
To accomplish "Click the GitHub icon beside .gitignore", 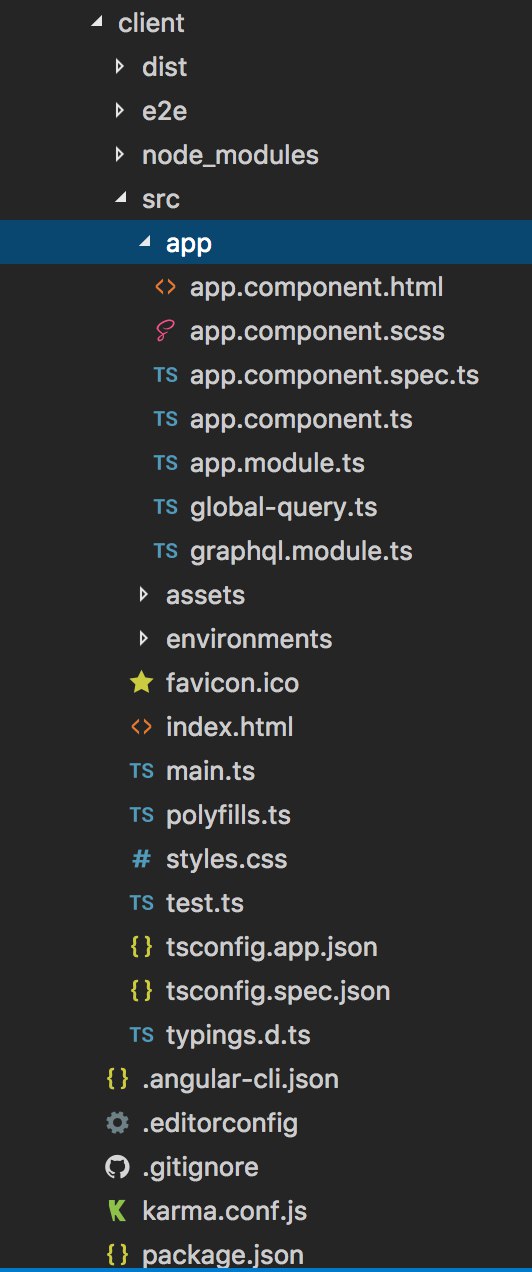I will pyautogui.click(x=117, y=1168).
